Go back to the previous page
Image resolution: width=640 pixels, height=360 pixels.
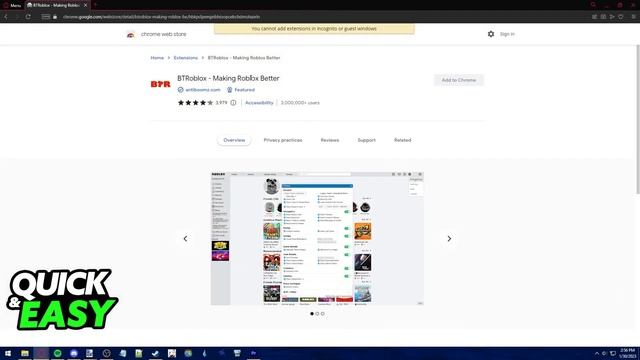coord(6,17)
